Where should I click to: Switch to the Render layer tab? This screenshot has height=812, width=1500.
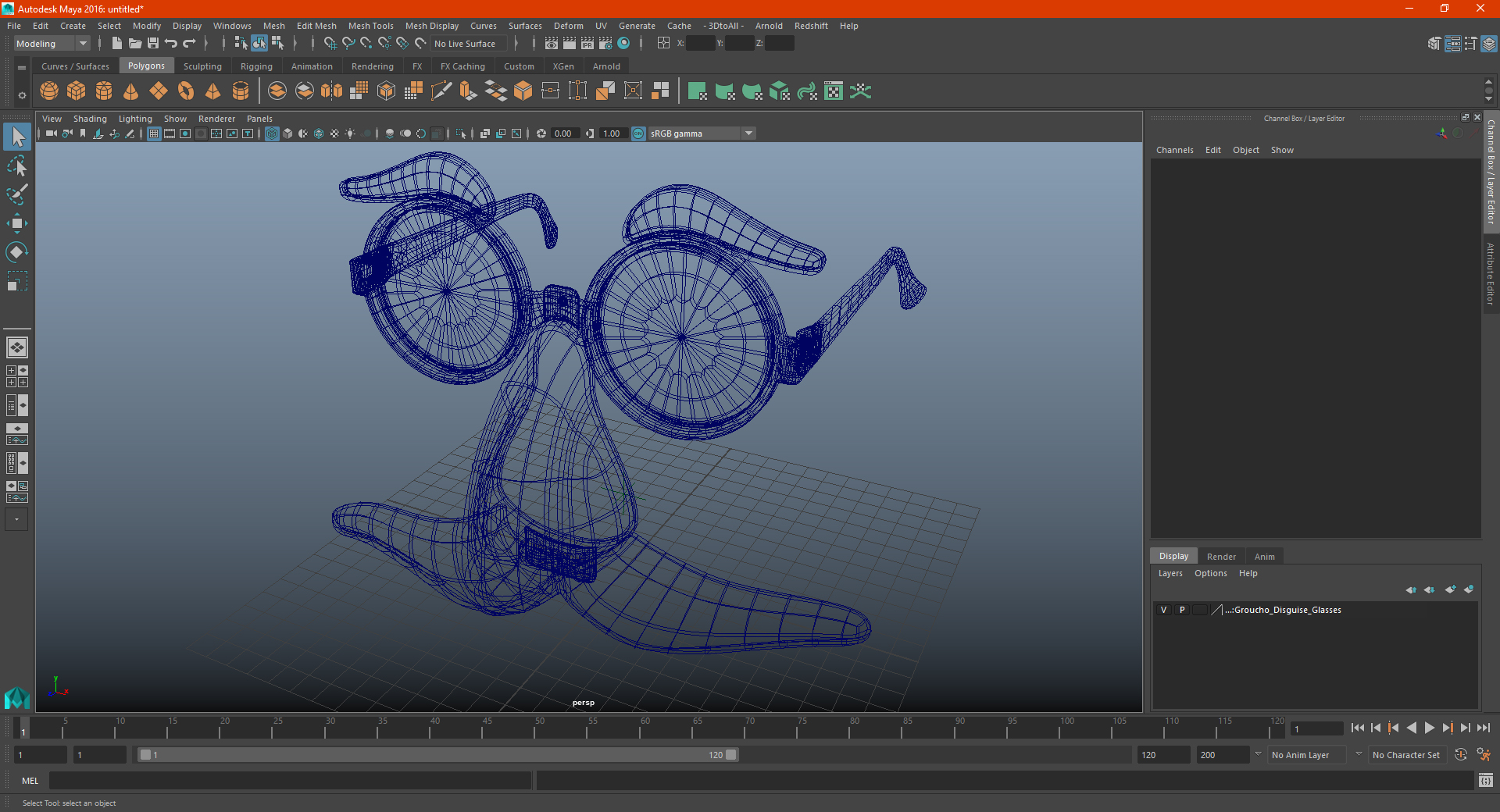pos(1221,557)
